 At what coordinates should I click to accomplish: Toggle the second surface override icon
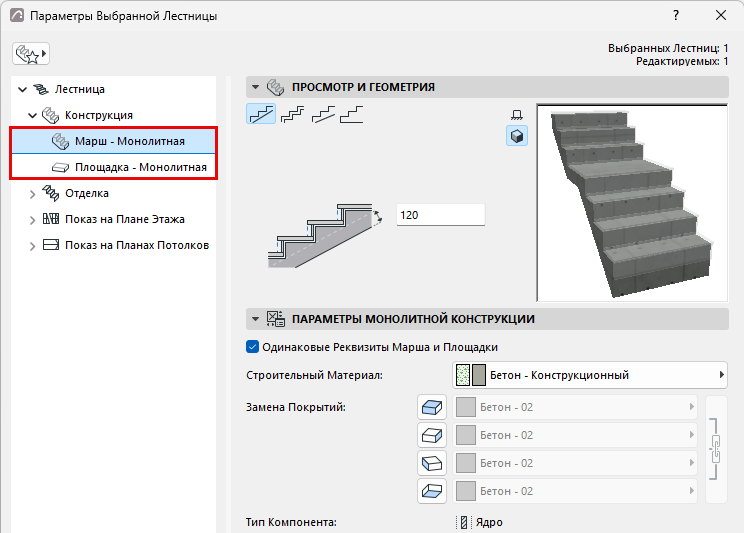(x=432, y=435)
